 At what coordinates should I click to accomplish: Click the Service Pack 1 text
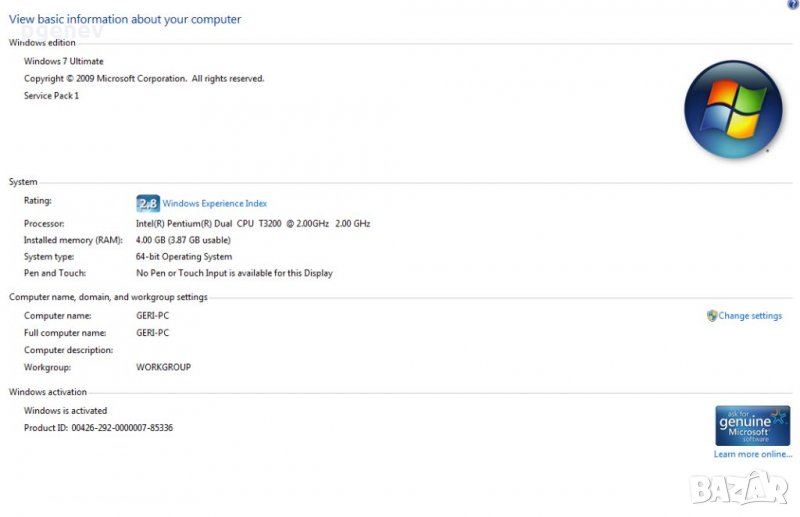51,95
